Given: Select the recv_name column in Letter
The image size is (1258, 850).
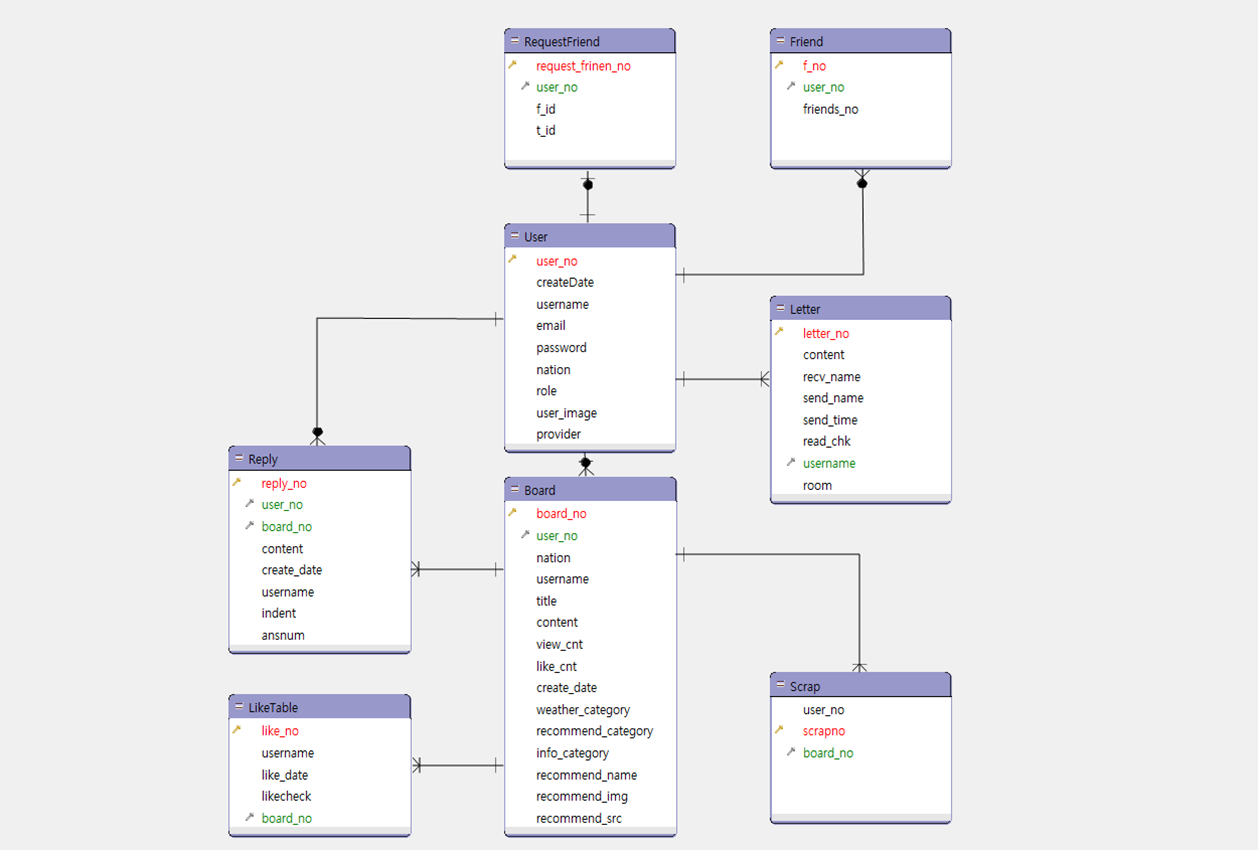Looking at the screenshot, I should pos(832,377).
